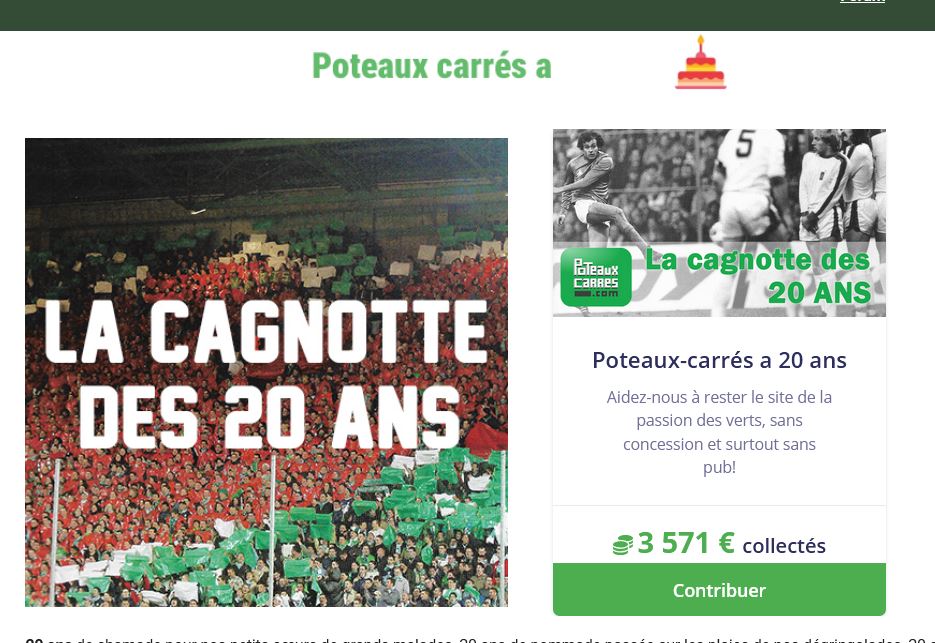935x643 pixels.
Task: Click the 'collectés' label next to amount
Action: pyautogui.click(x=784, y=546)
